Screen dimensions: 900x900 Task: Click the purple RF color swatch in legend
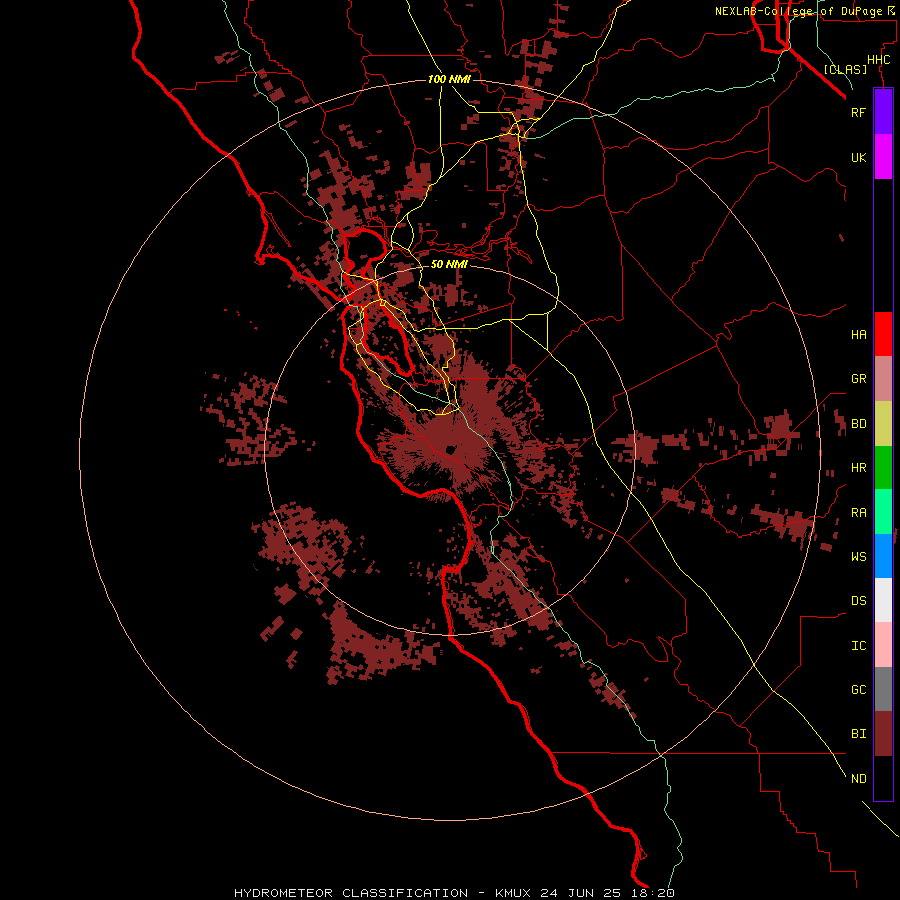[x=883, y=112]
